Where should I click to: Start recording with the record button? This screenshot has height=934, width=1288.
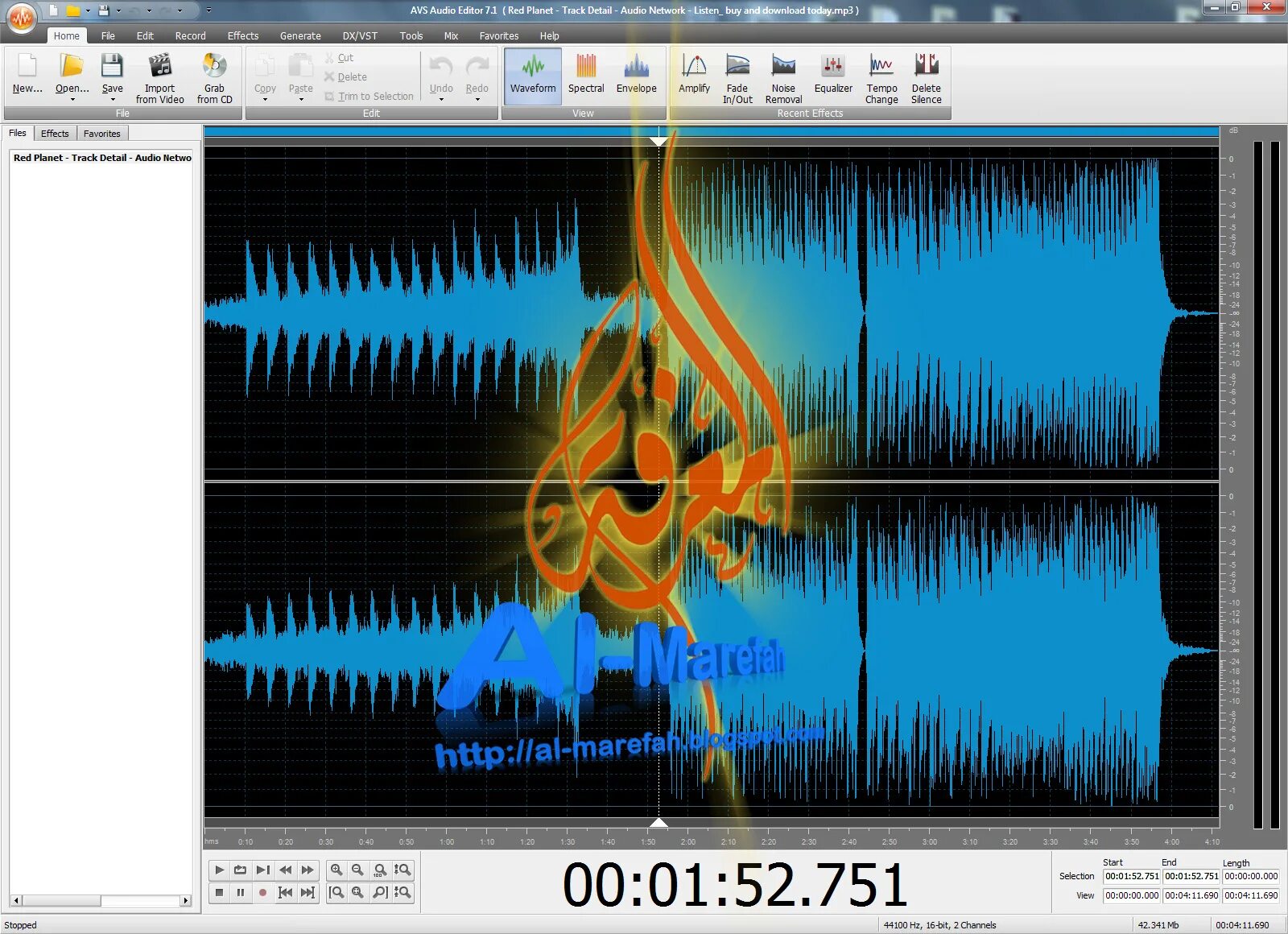pos(262,892)
